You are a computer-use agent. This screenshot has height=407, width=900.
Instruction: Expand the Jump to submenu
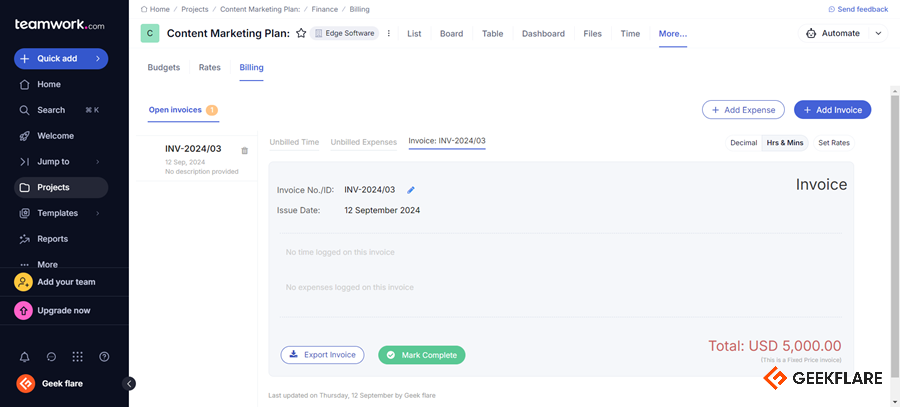(97, 162)
